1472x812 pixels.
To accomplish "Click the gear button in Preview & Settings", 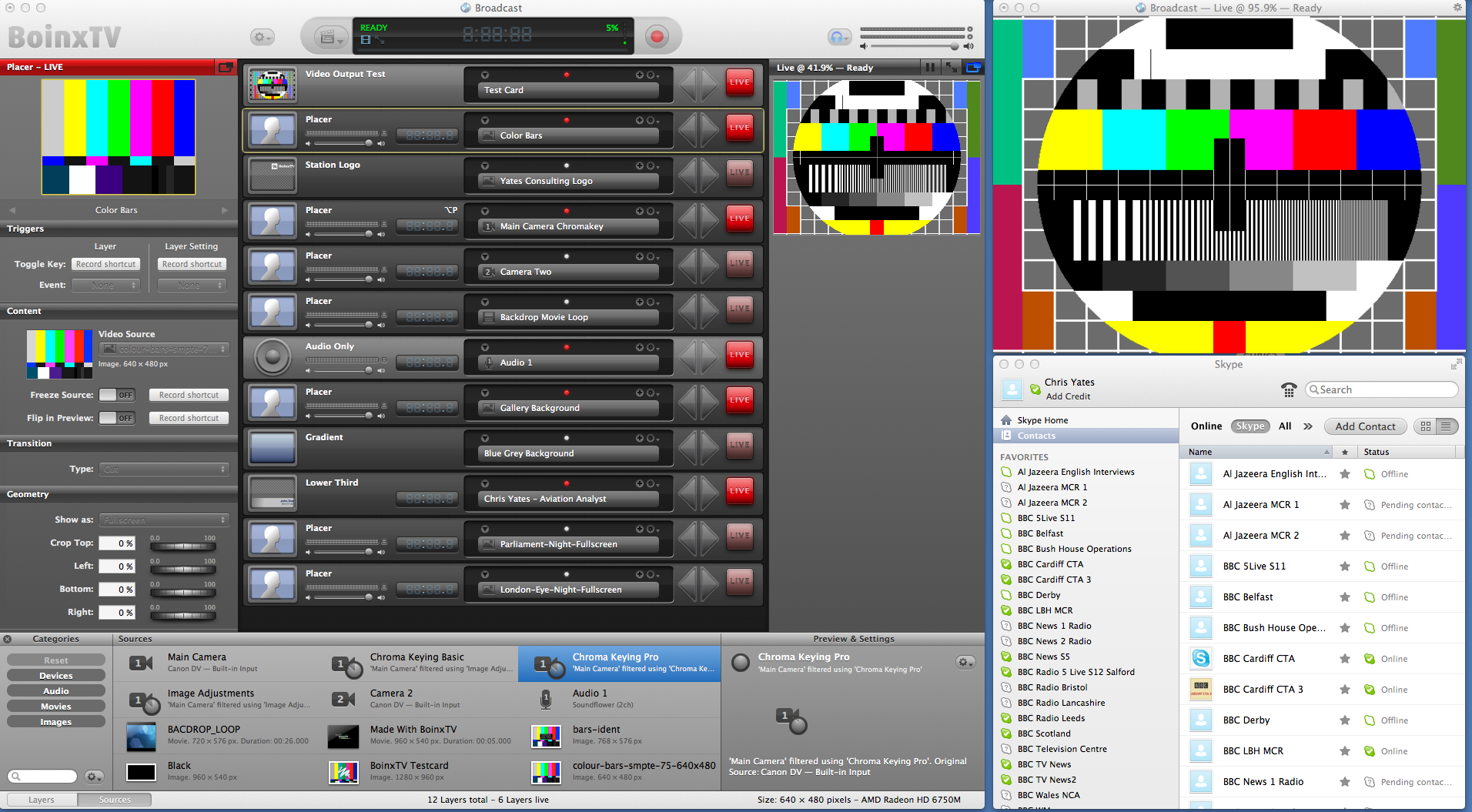I will [965, 662].
